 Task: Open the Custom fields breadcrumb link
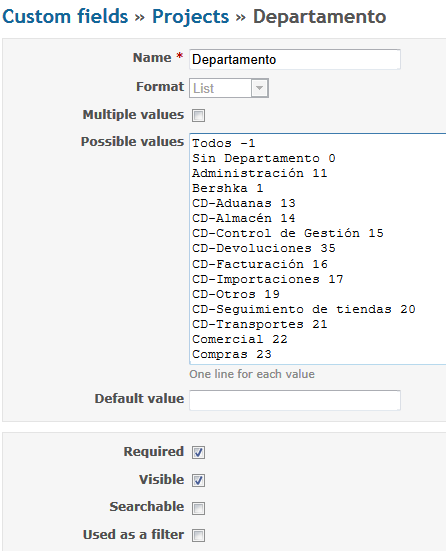pos(65,17)
